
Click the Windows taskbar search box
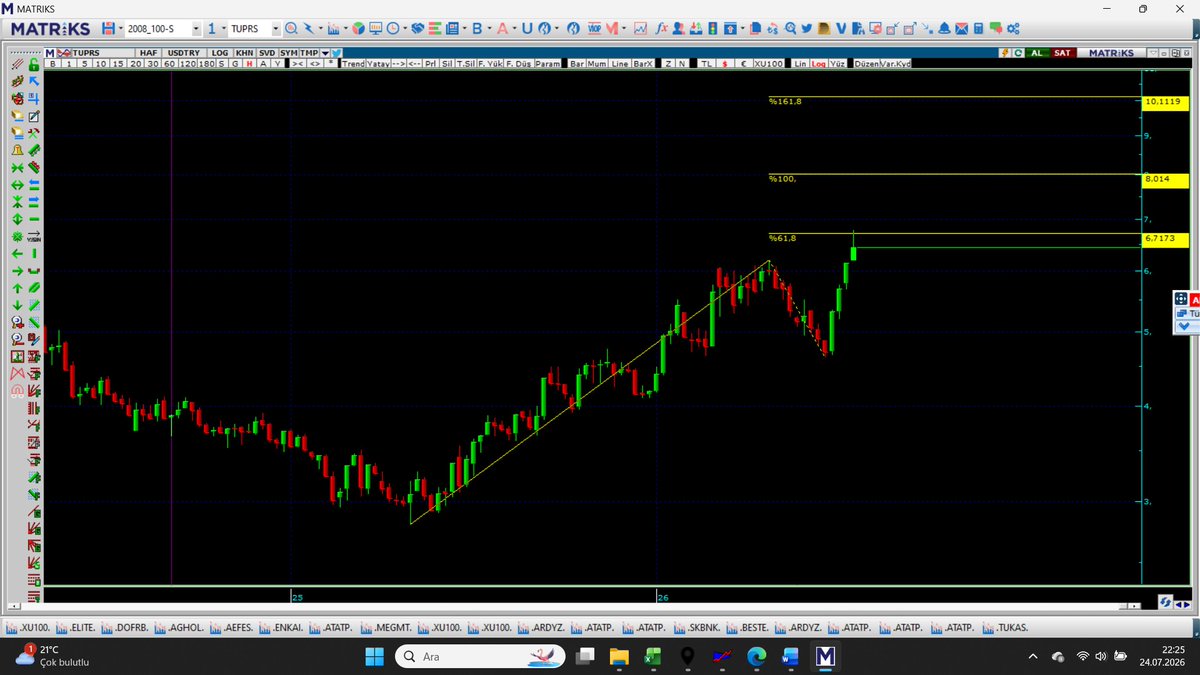point(480,657)
